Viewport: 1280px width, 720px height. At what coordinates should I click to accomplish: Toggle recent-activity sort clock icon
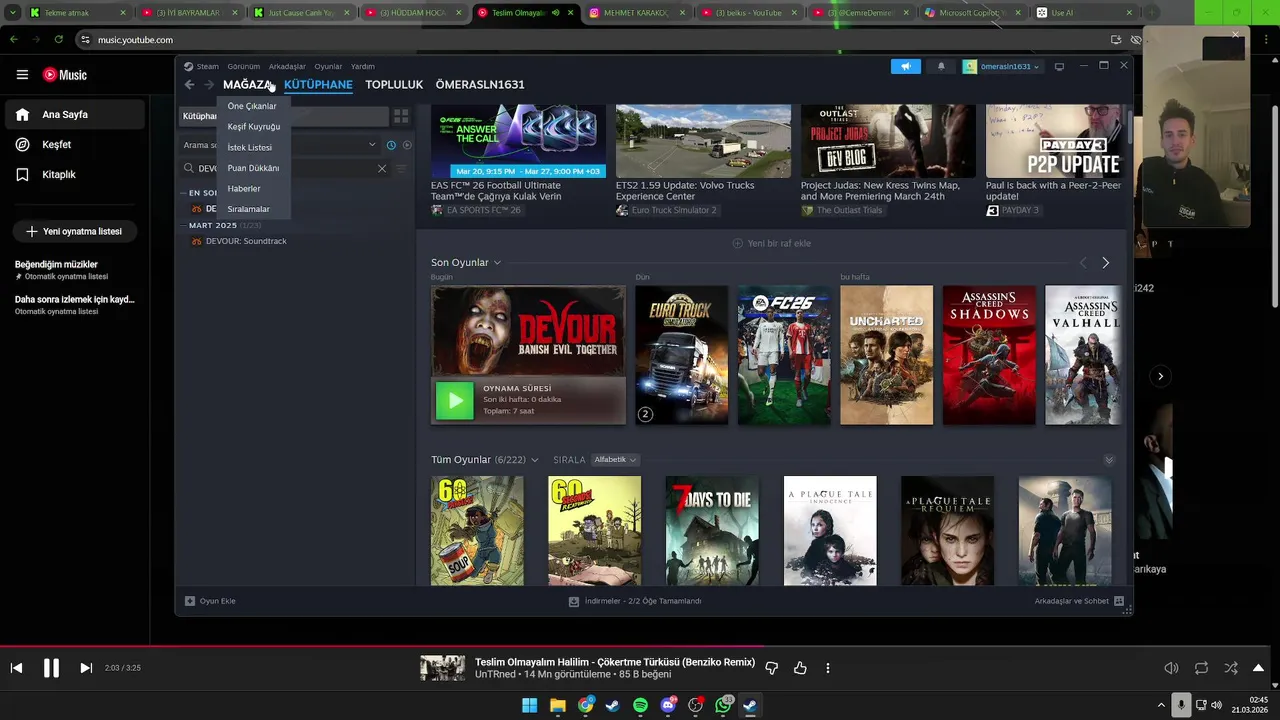[x=391, y=145]
